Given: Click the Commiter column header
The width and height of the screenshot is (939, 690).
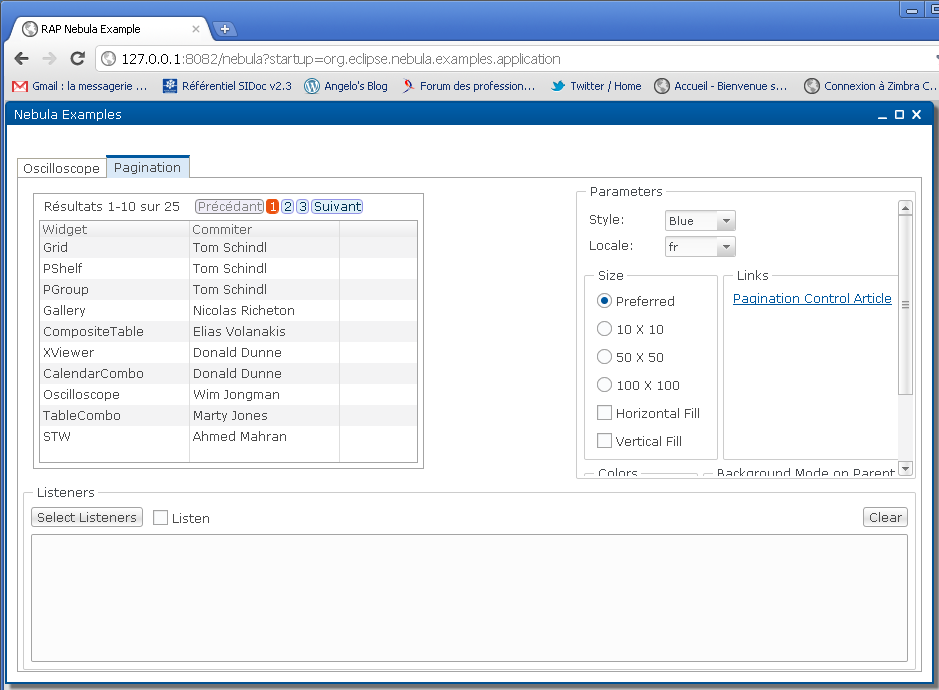Looking at the screenshot, I should 264,229.
